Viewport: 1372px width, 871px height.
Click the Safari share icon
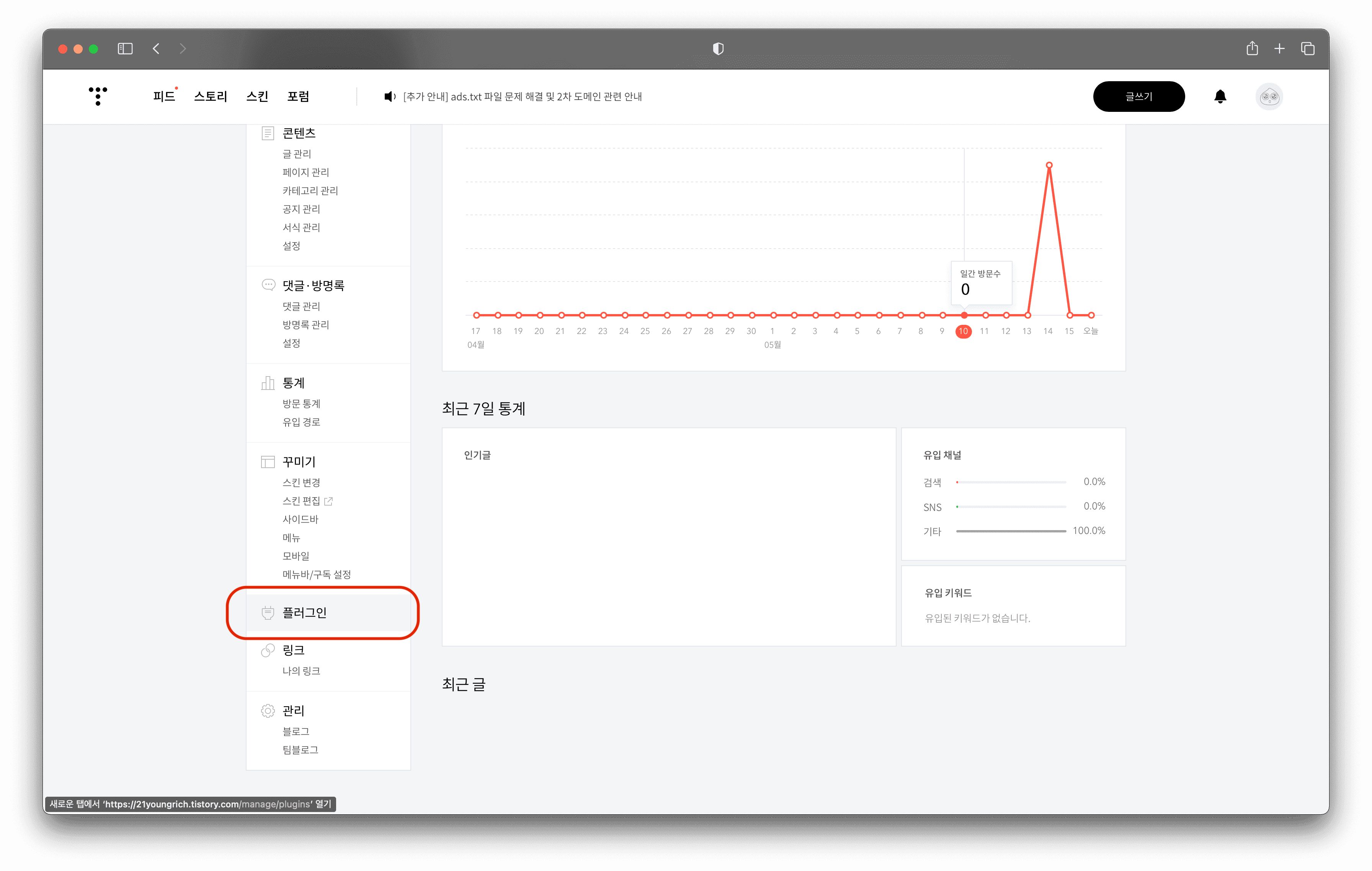tap(1252, 49)
